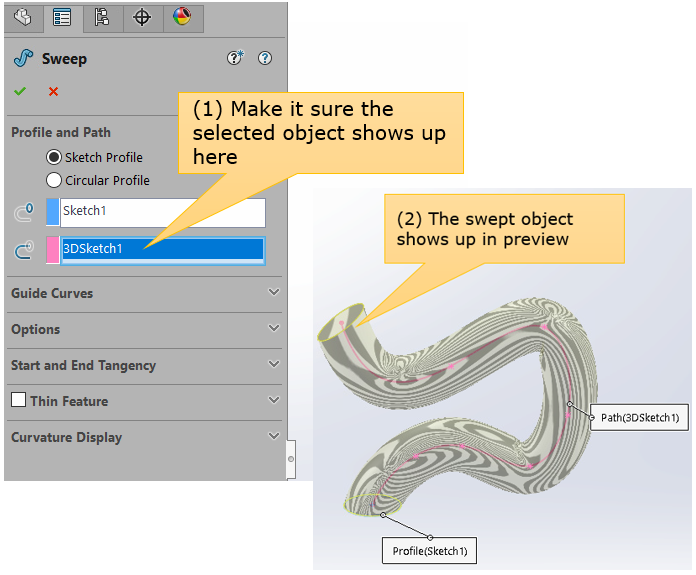Enable the Thin Feature checkbox
The height and width of the screenshot is (575, 696).
[x=19, y=400]
